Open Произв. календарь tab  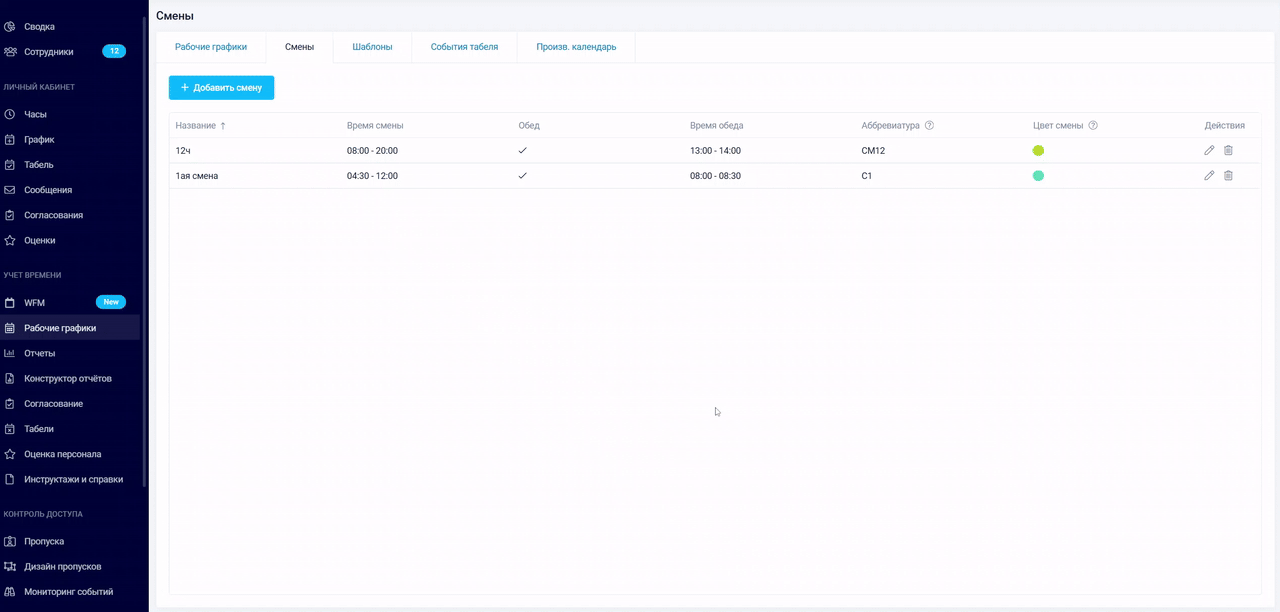[576, 47]
